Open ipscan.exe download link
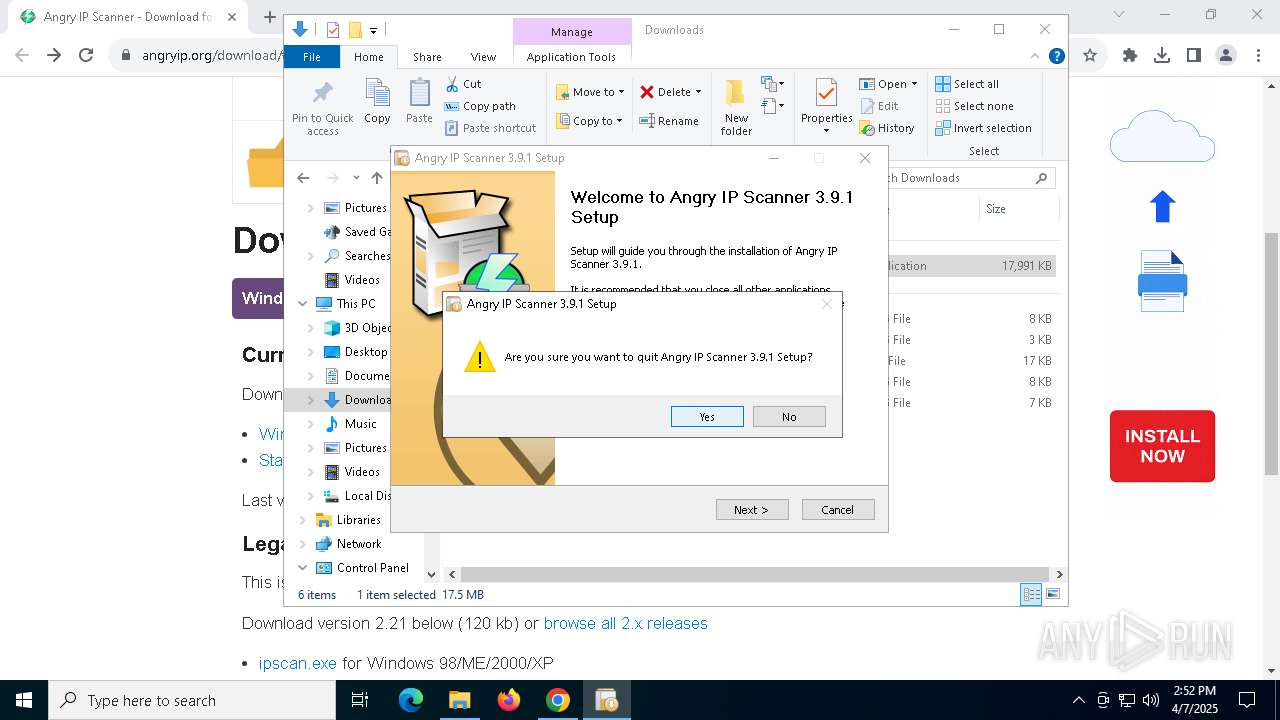The height and width of the screenshot is (720, 1280). click(x=298, y=663)
